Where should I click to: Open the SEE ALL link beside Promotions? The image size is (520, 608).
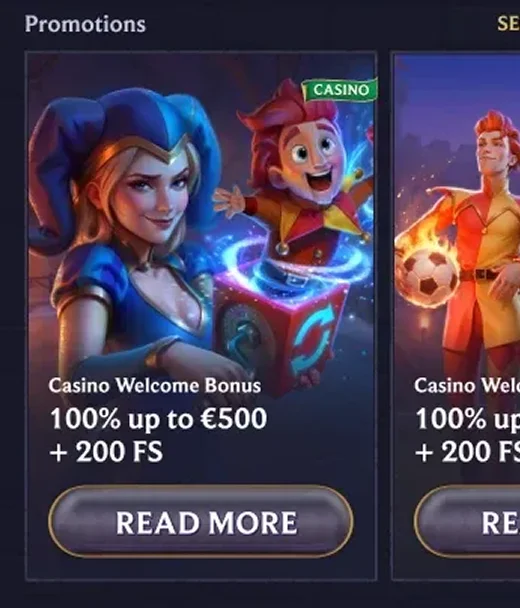coord(508,24)
